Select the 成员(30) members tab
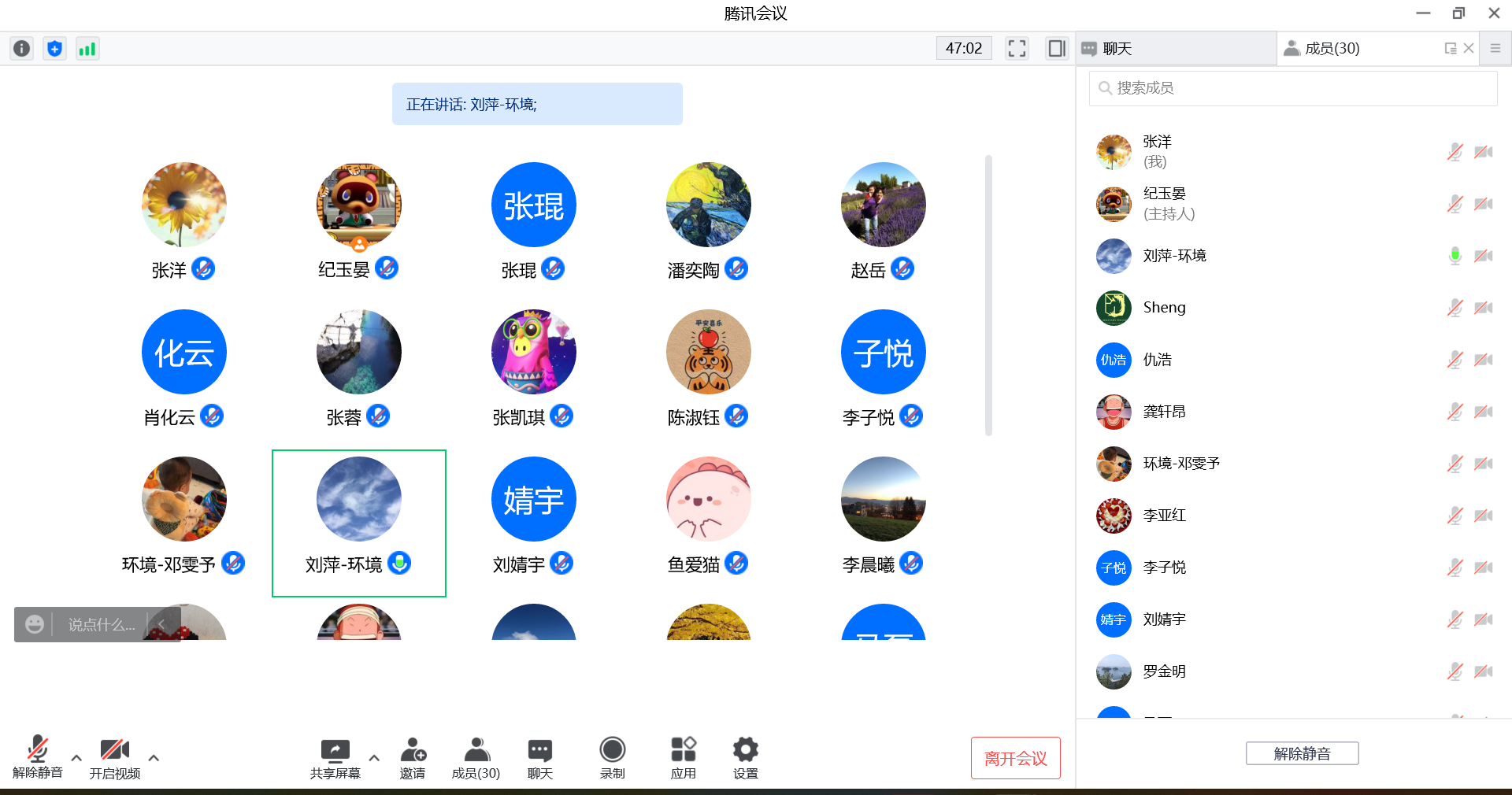The height and width of the screenshot is (795, 1512). pyautogui.click(x=1327, y=48)
